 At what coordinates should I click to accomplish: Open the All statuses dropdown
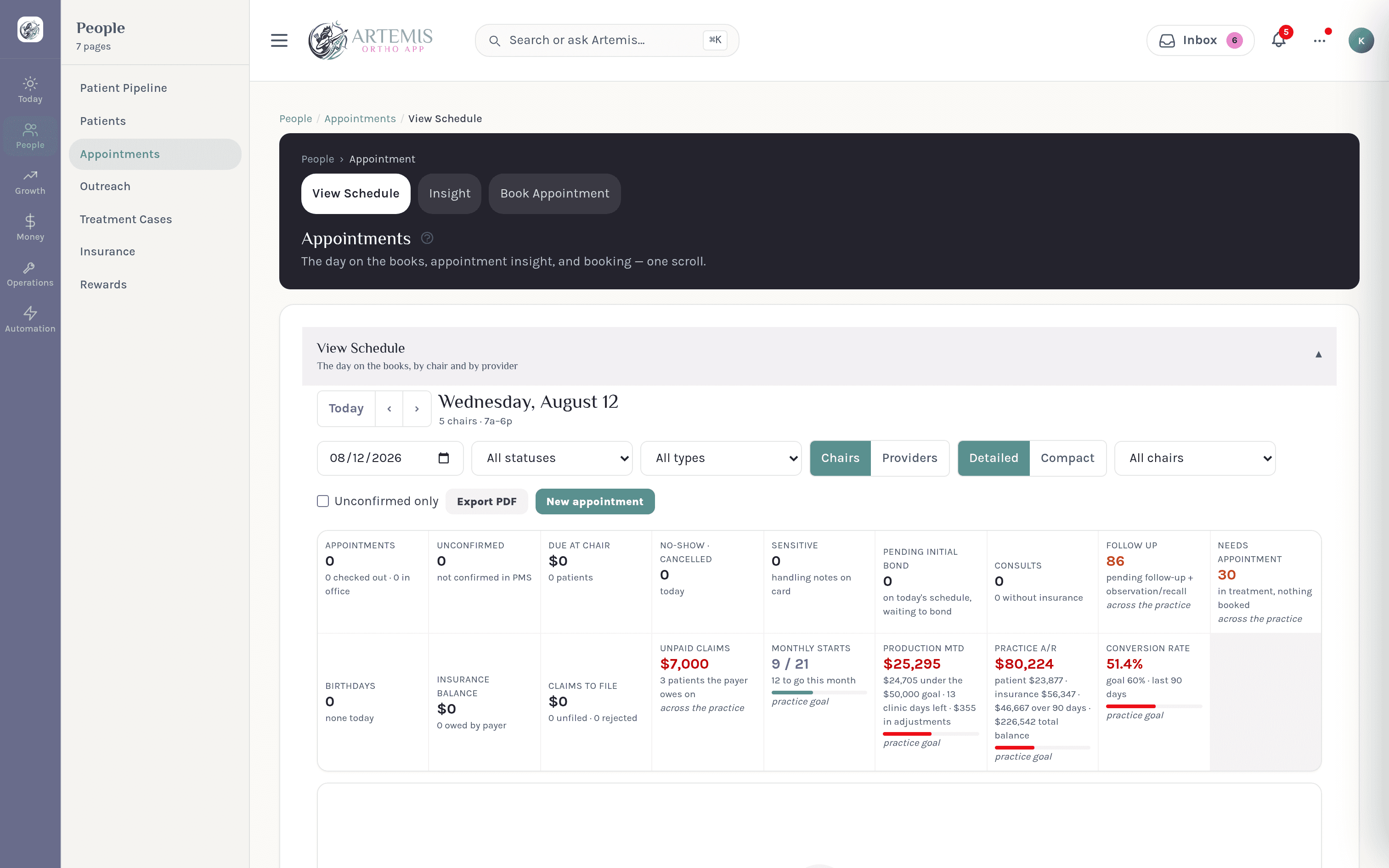click(552, 458)
